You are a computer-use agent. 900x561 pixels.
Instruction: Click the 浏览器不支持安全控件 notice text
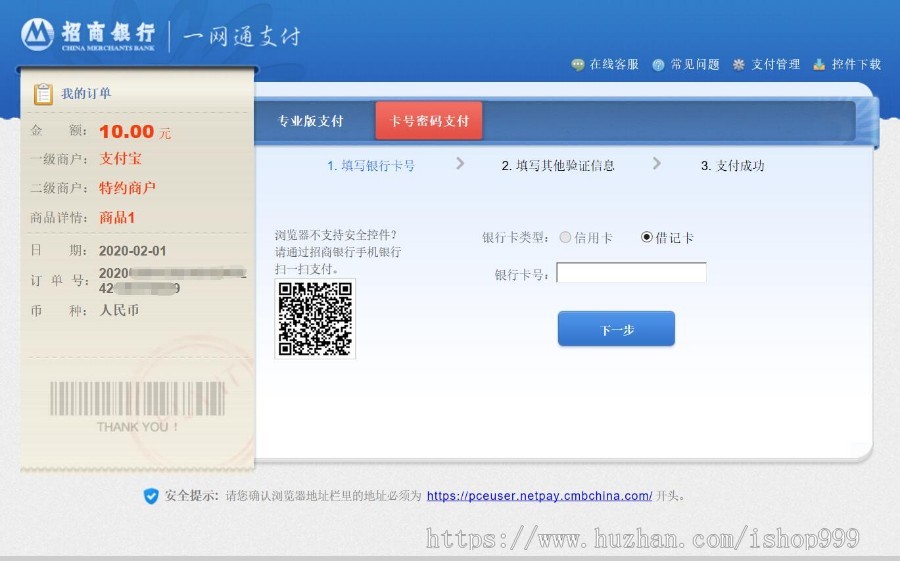[x=336, y=235]
